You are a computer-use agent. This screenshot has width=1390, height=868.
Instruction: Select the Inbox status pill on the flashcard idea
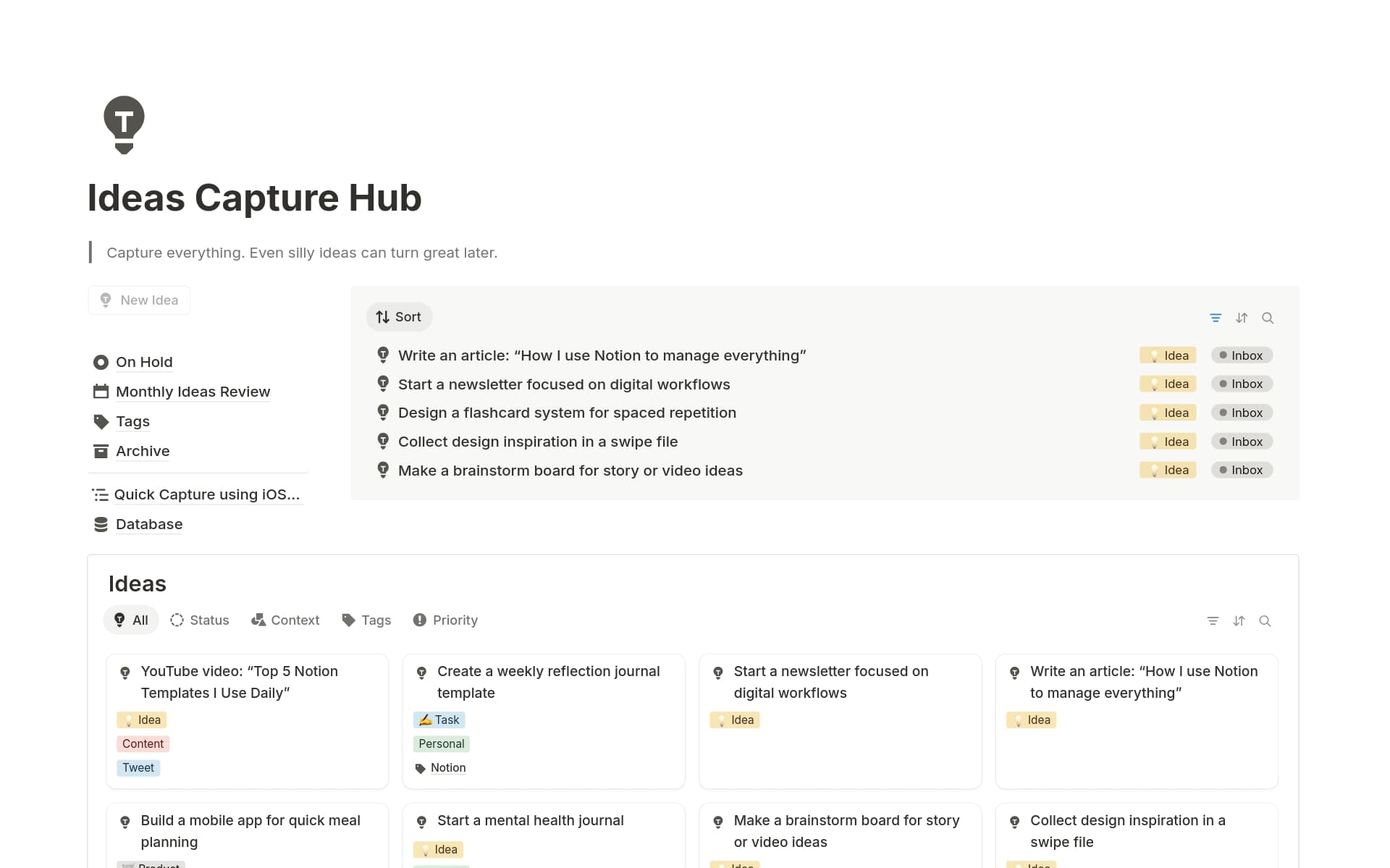click(x=1242, y=412)
